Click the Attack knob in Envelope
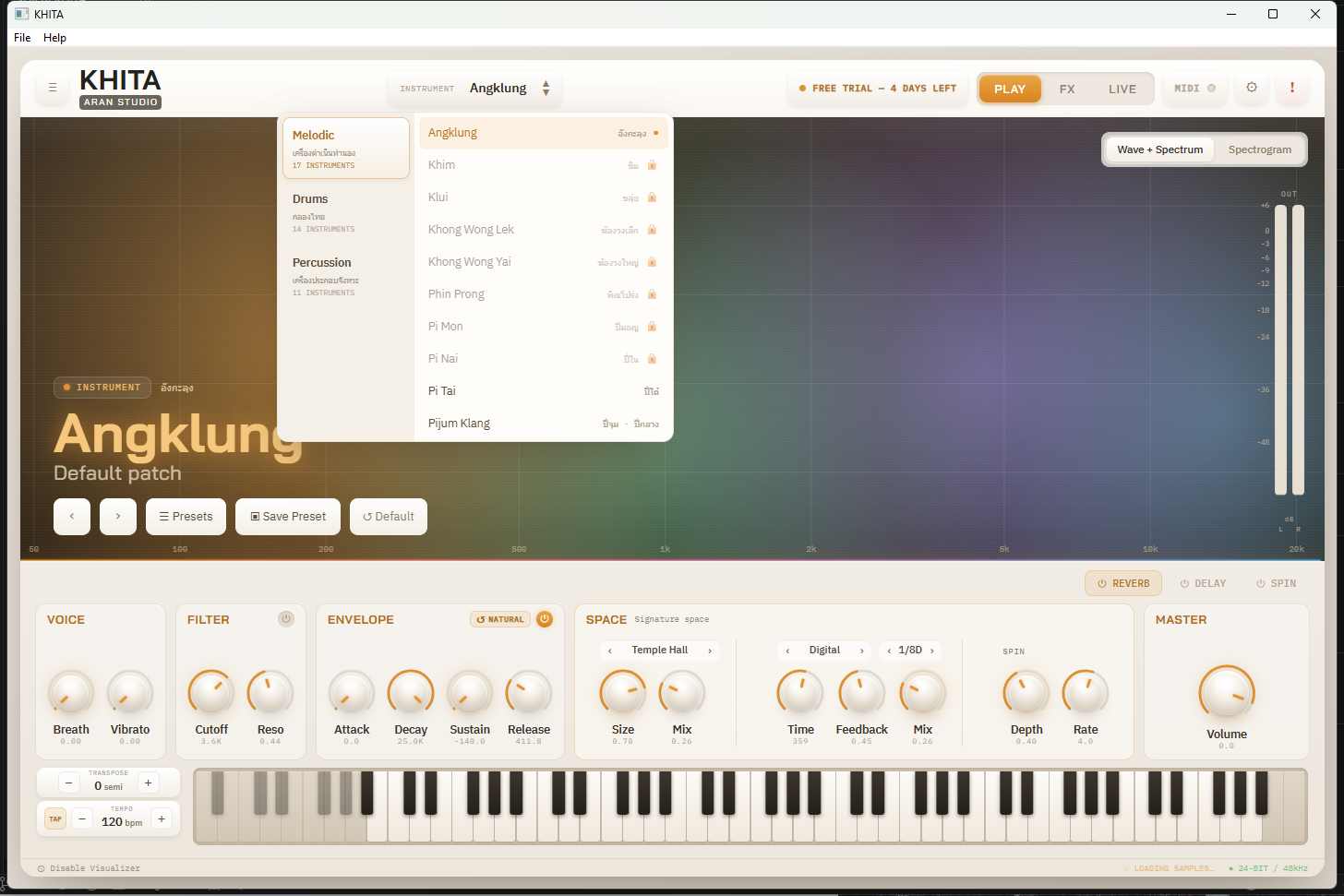This screenshot has width=1344, height=896. (x=352, y=693)
